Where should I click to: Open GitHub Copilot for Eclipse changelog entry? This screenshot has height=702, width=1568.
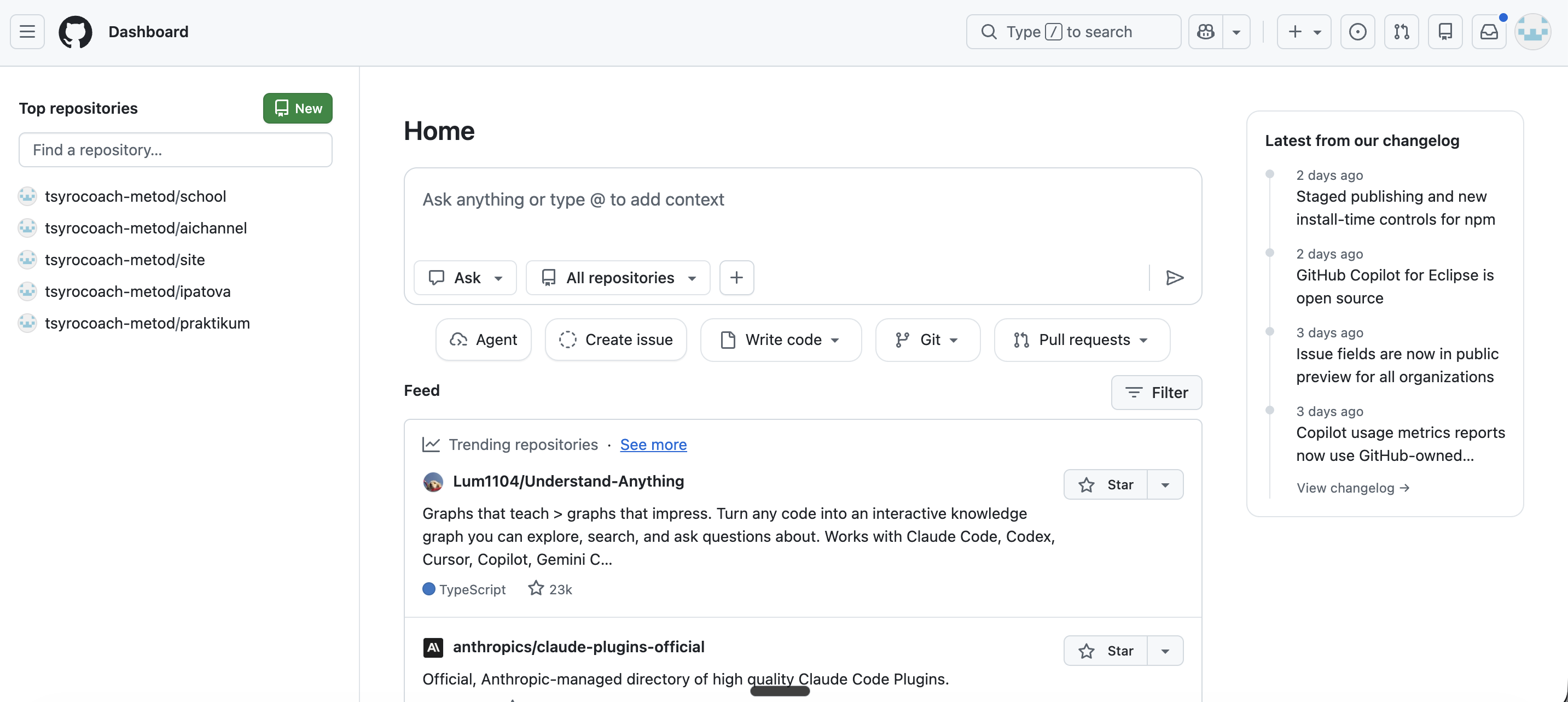point(1395,286)
